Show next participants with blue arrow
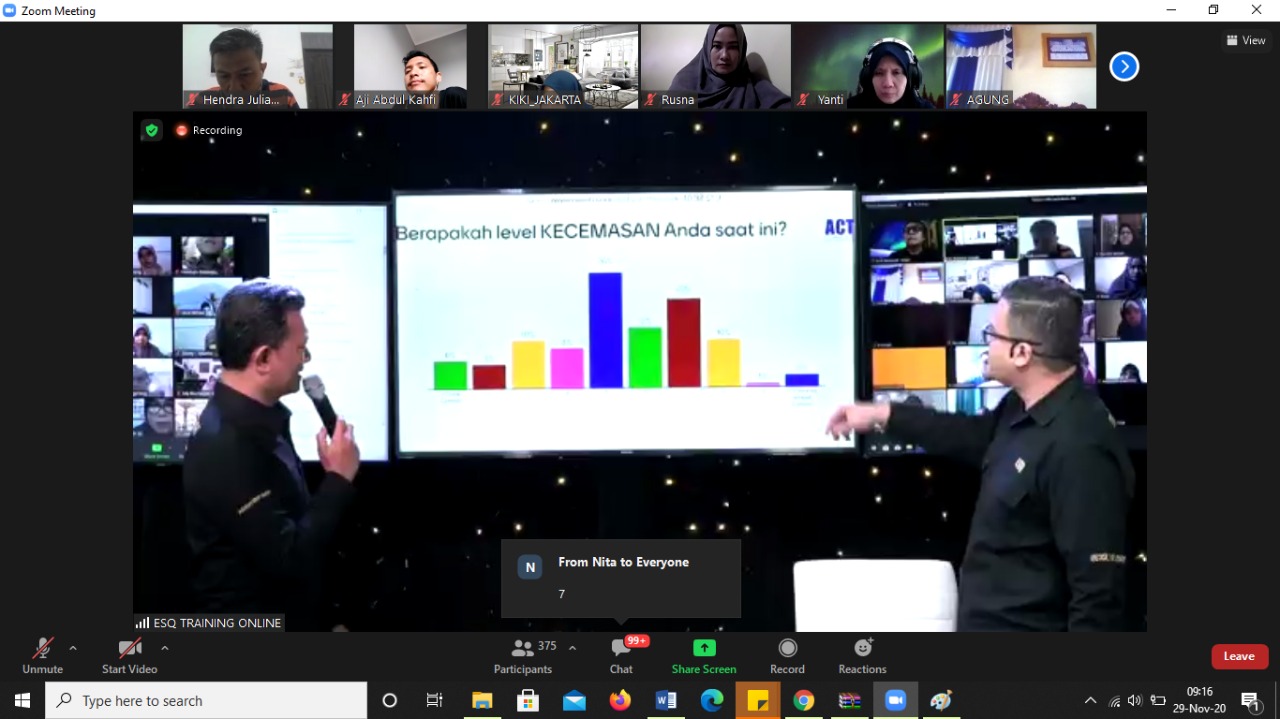The width and height of the screenshot is (1280, 719). [x=1124, y=67]
